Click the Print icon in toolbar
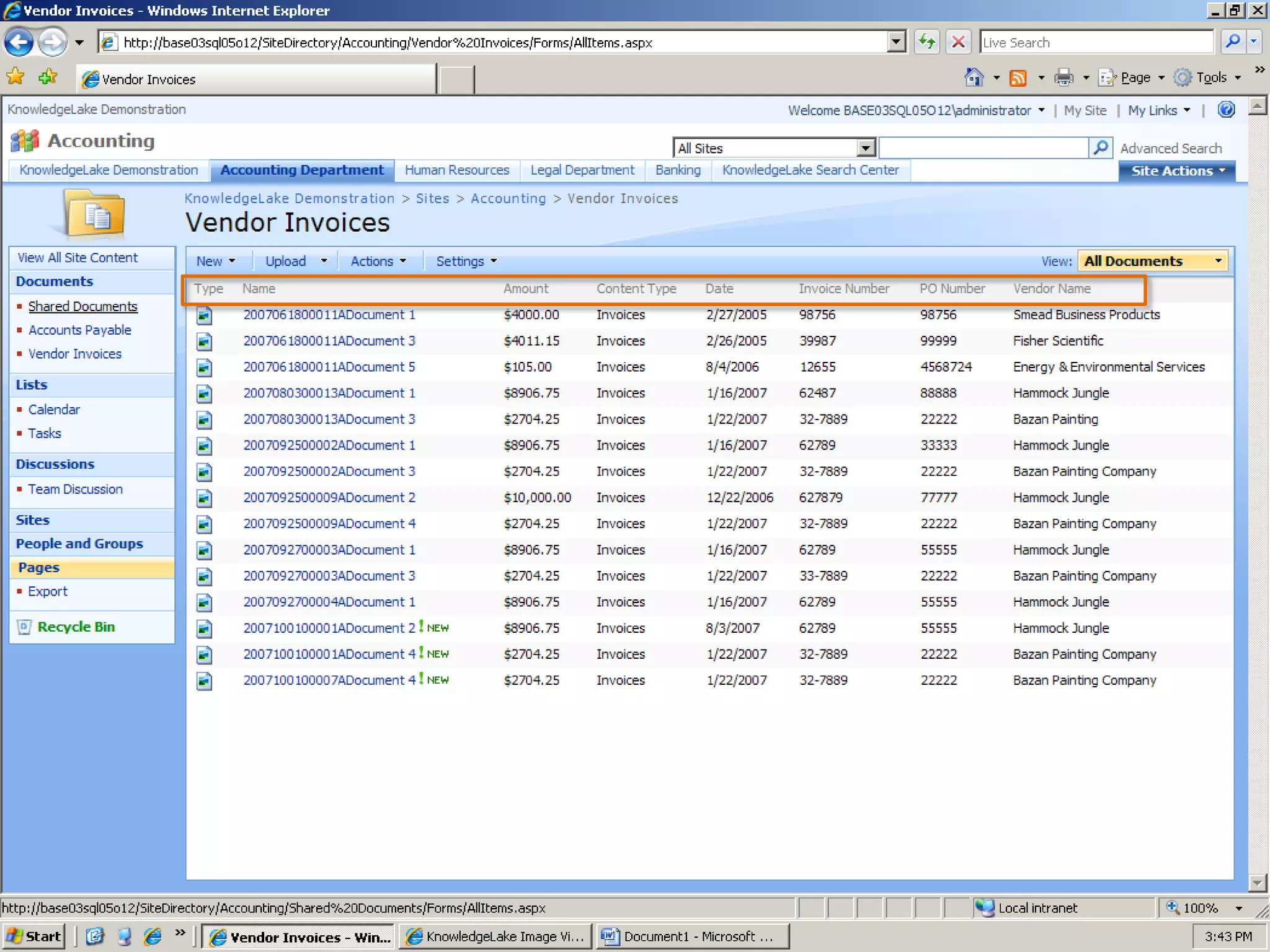1270x952 pixels. pos(1064,77)
